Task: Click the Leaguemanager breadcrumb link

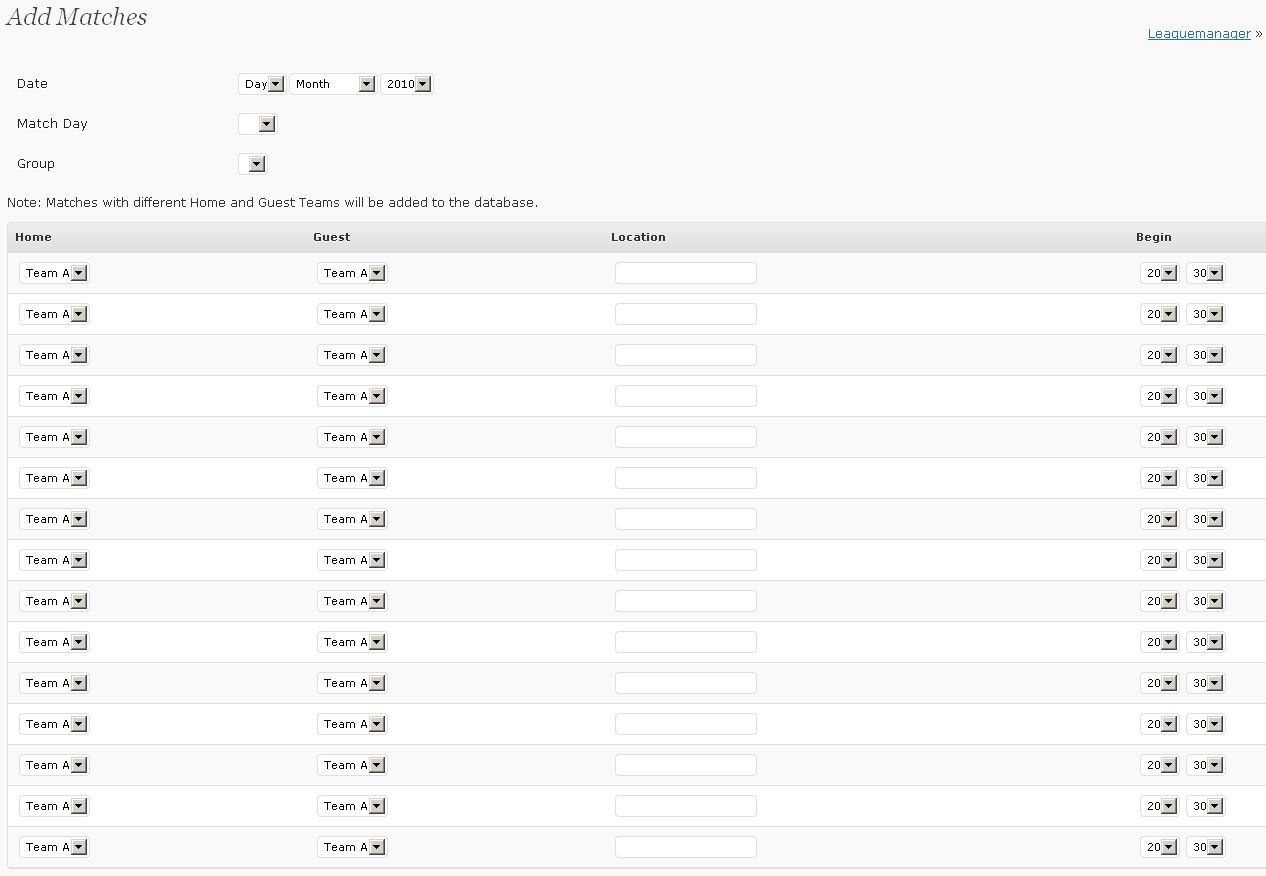Action: 1198,33
